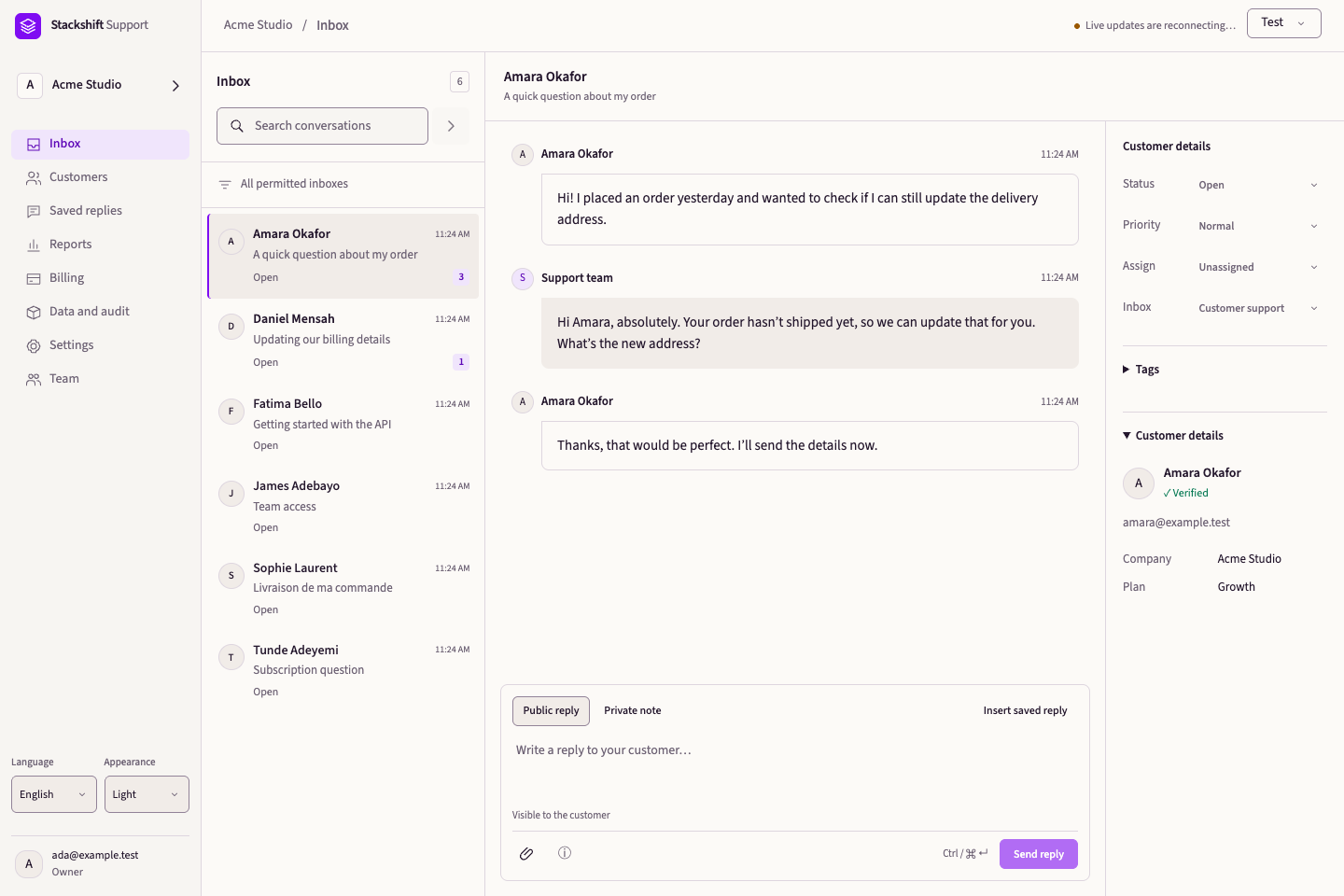This screenshot has height=896, width=1344.
Task: Open Saved replies in the sidebar
Action: coord(100,211)
